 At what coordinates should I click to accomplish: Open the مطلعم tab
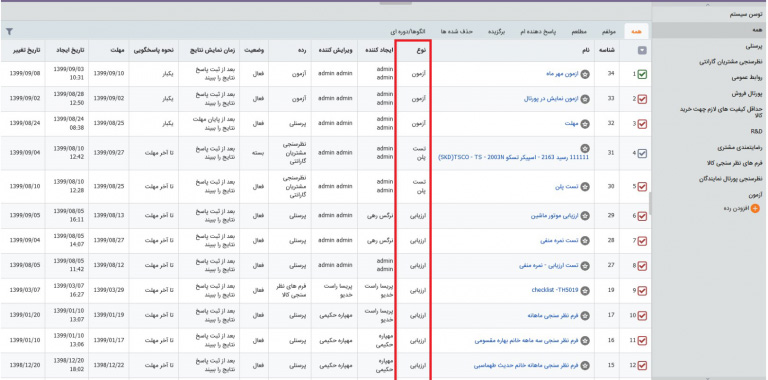tap(580, 31)
